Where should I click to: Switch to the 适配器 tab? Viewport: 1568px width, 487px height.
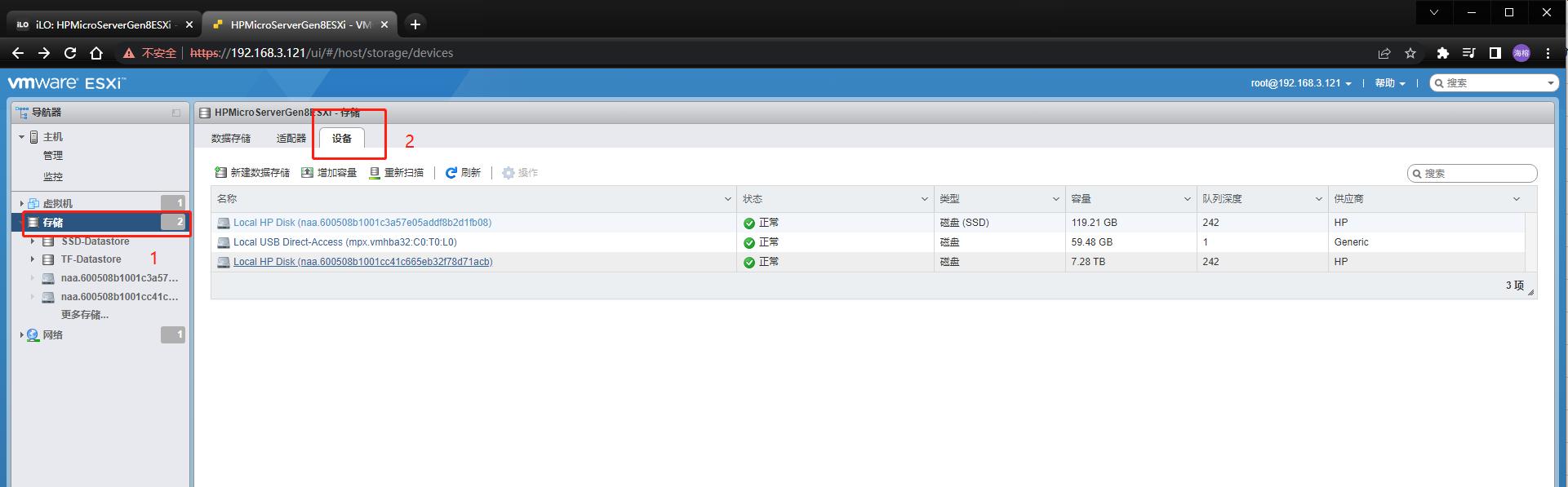[x=291, y=139]
